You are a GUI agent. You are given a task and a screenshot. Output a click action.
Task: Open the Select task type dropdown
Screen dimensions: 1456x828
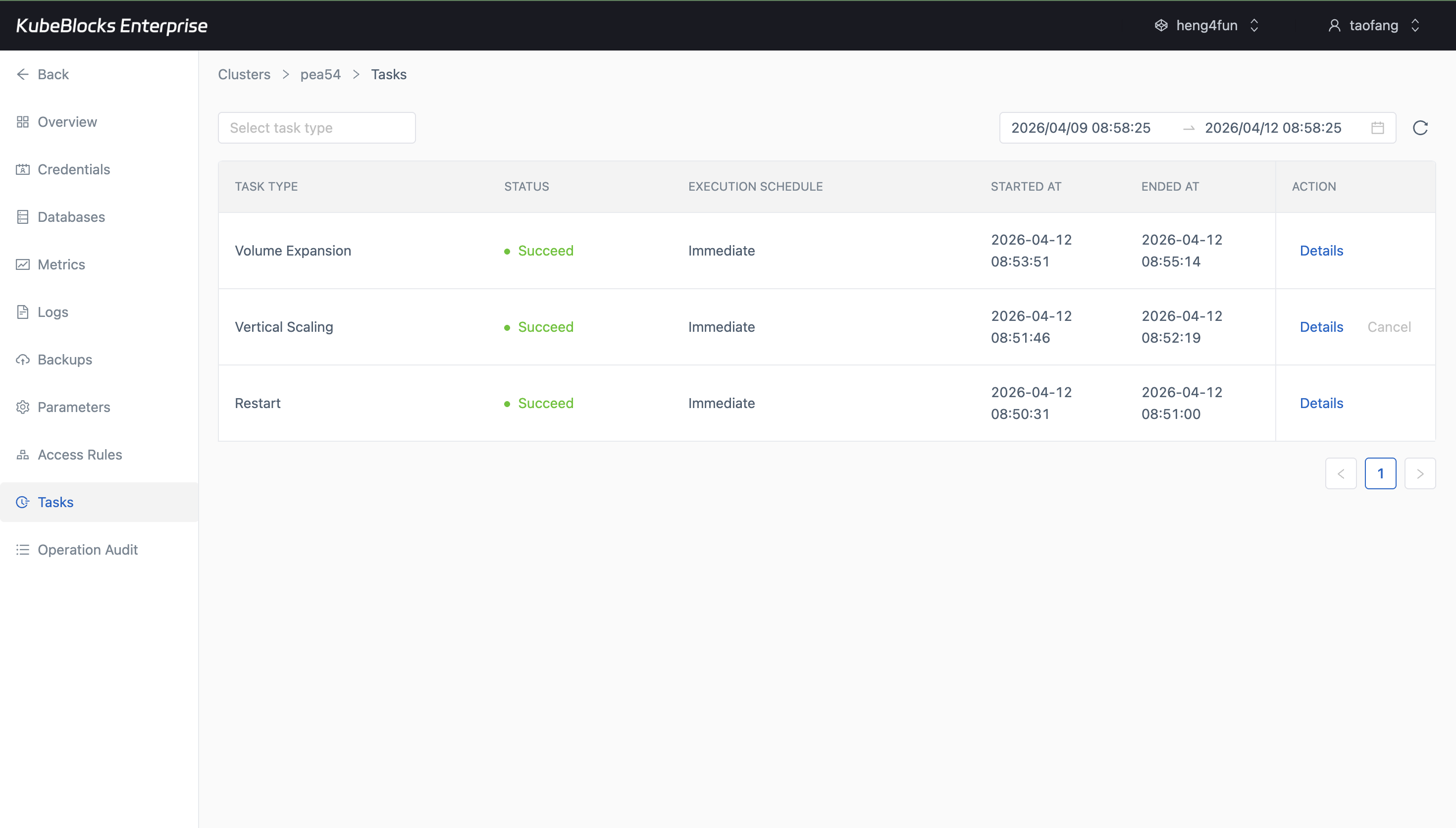316,127
